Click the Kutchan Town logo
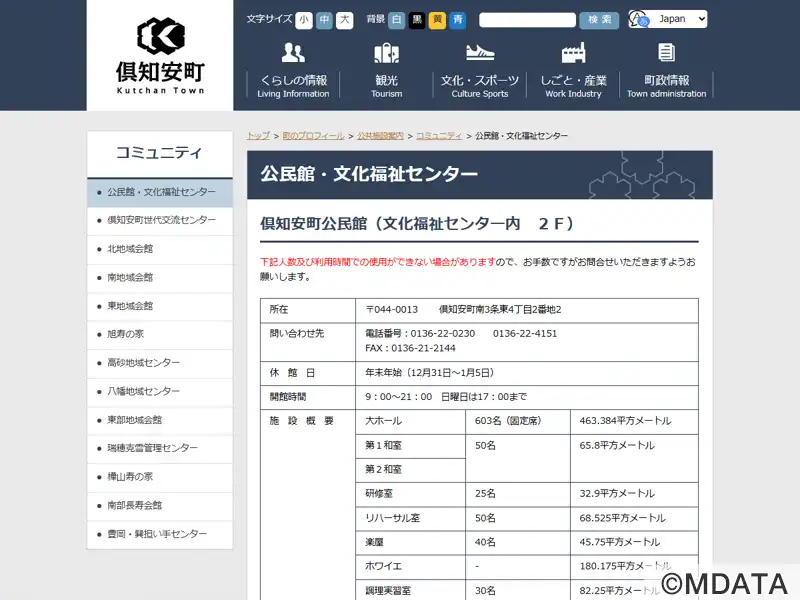Image resolution: width=800 pixels, height=600 pixels. (160, 55)
